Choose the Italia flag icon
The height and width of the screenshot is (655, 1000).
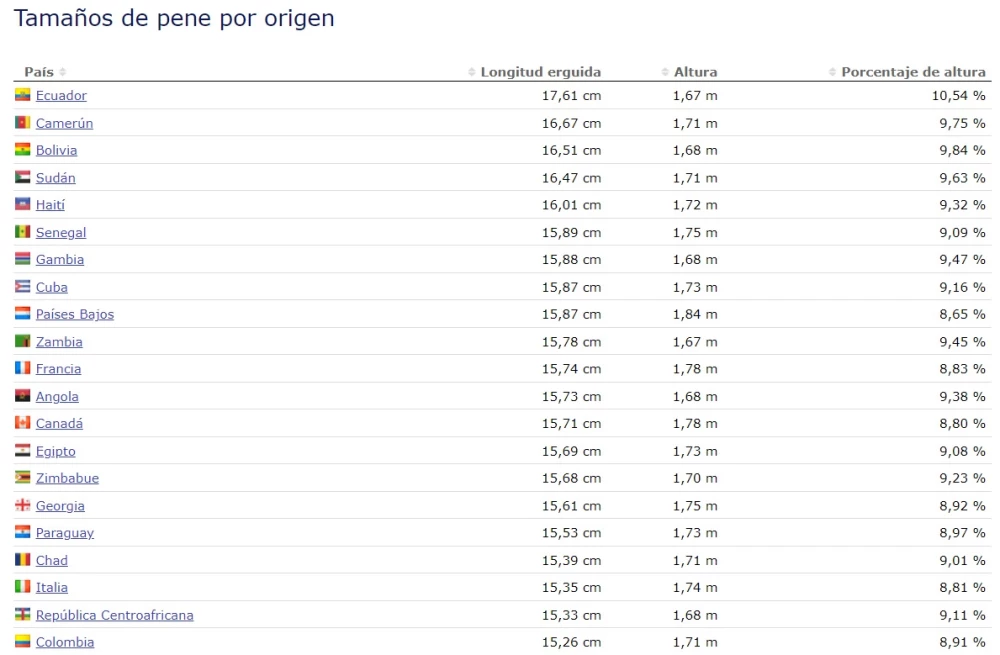(22, 587)
